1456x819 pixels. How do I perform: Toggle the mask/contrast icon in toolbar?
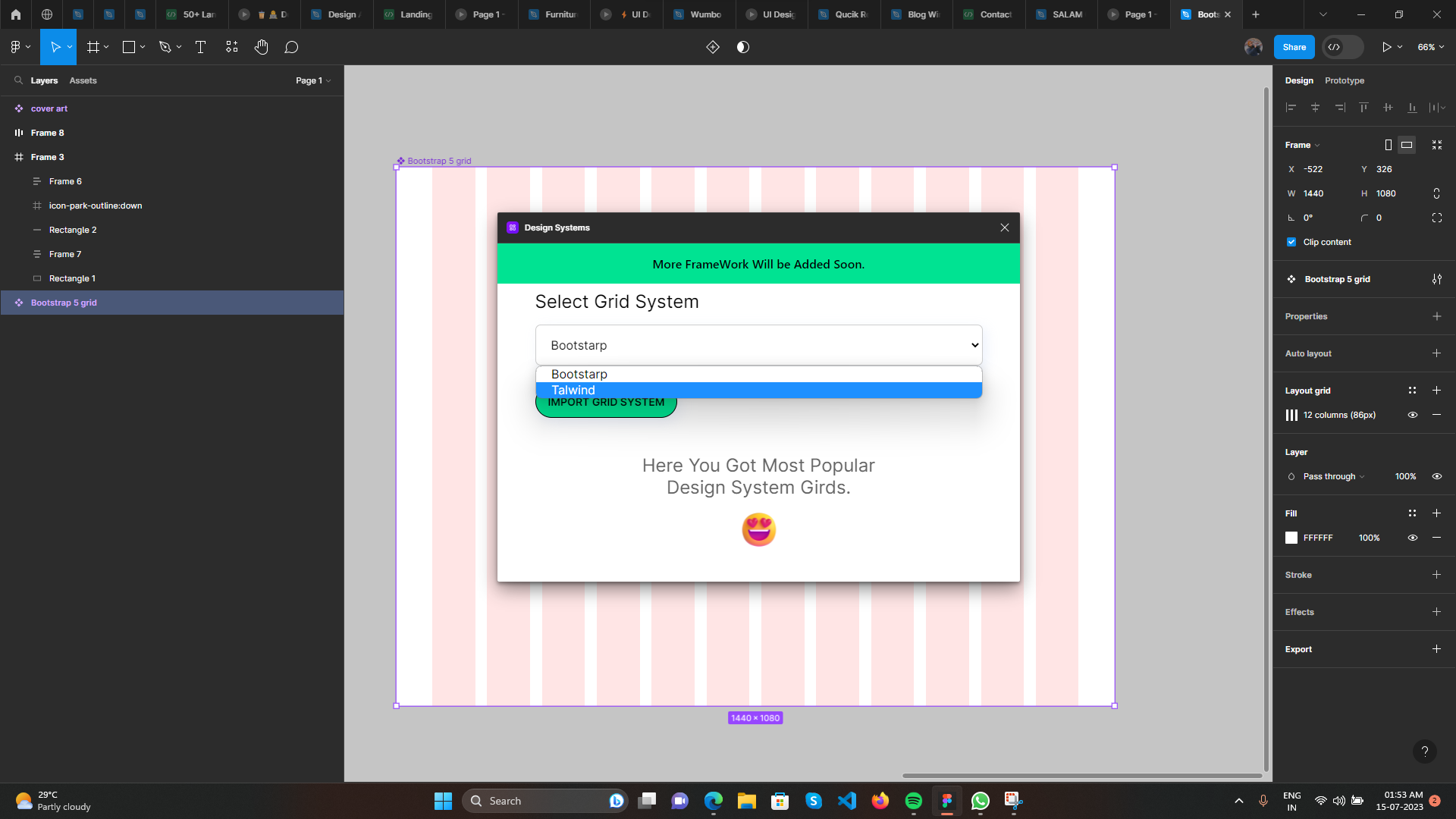click(743, 47)
